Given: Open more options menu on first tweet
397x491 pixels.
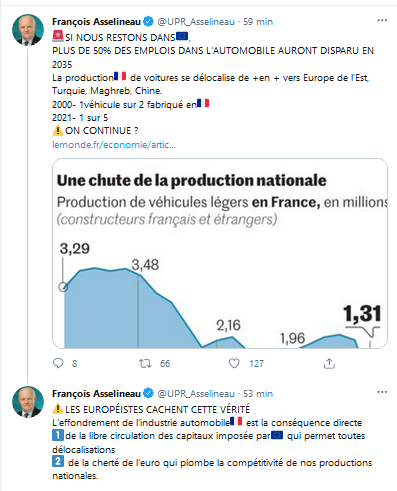Looking at the screenshot, I should pos(382,21).
